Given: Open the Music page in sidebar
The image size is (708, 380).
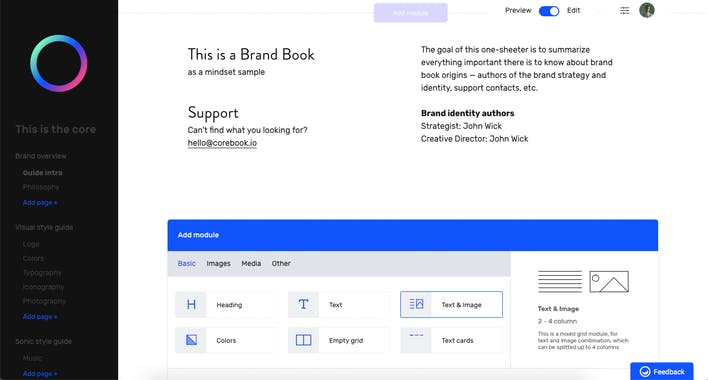Looking at the screenshot, I should pyautogui.click(x=32, y=358).
